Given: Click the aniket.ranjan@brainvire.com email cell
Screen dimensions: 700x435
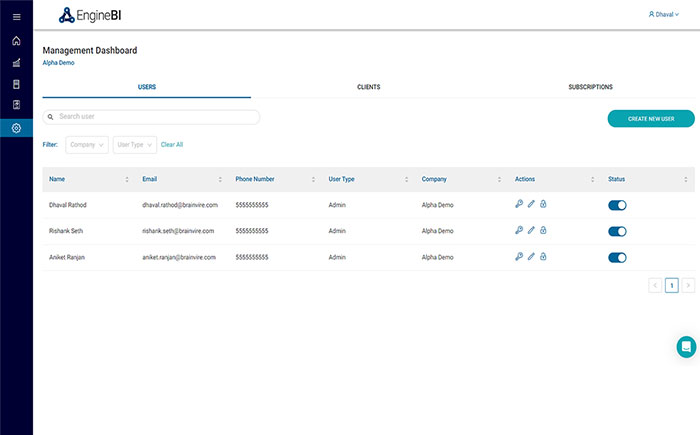Looking at the screenshot, I should click(179, 257).
